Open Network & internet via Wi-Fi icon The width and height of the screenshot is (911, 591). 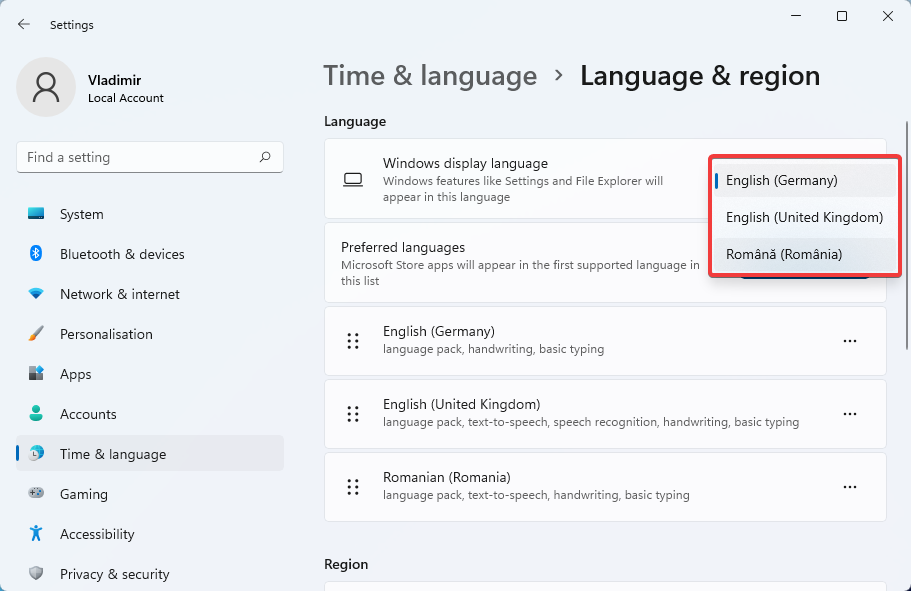[x=36, y=294]
